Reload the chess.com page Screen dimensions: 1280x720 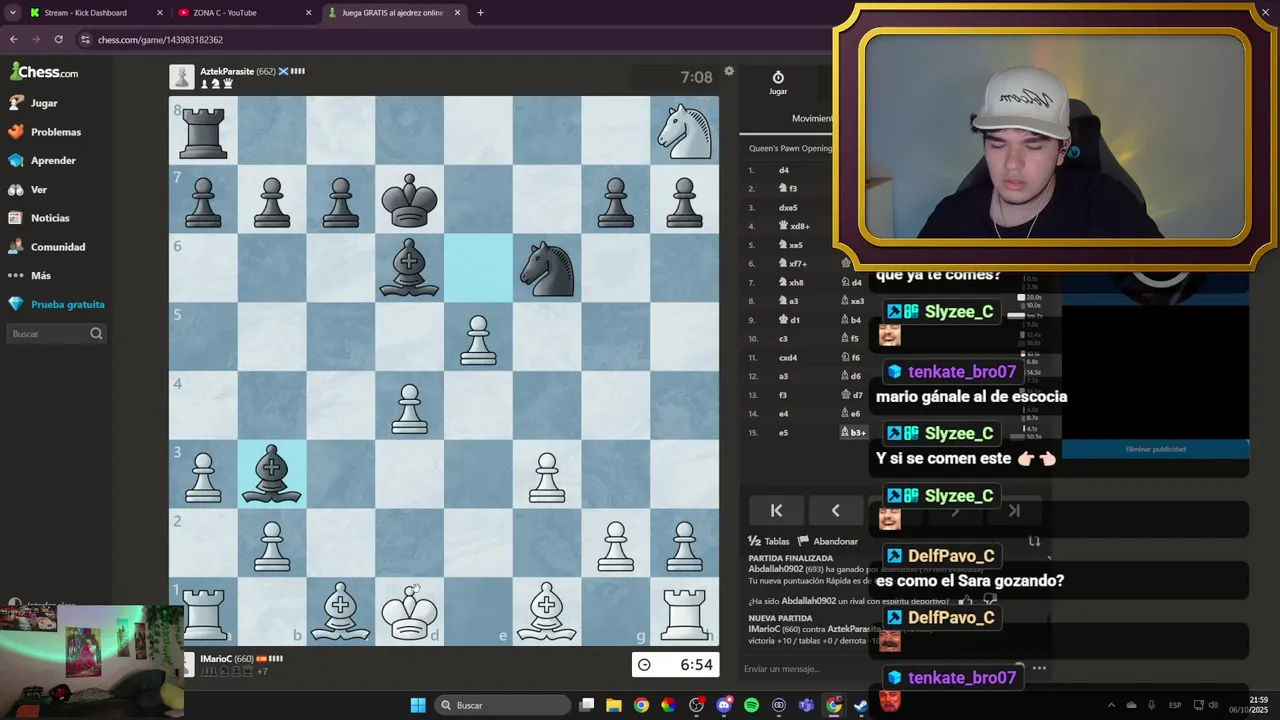(x=58, y=40)
